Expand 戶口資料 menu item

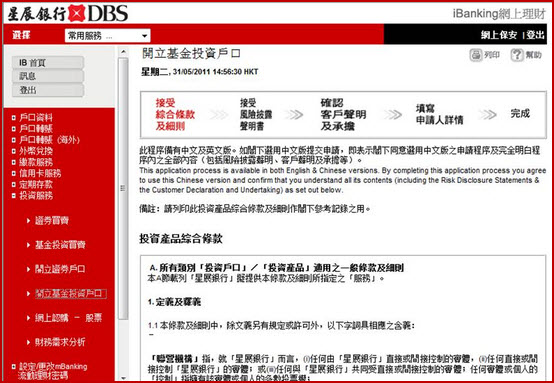click(36, 118)
